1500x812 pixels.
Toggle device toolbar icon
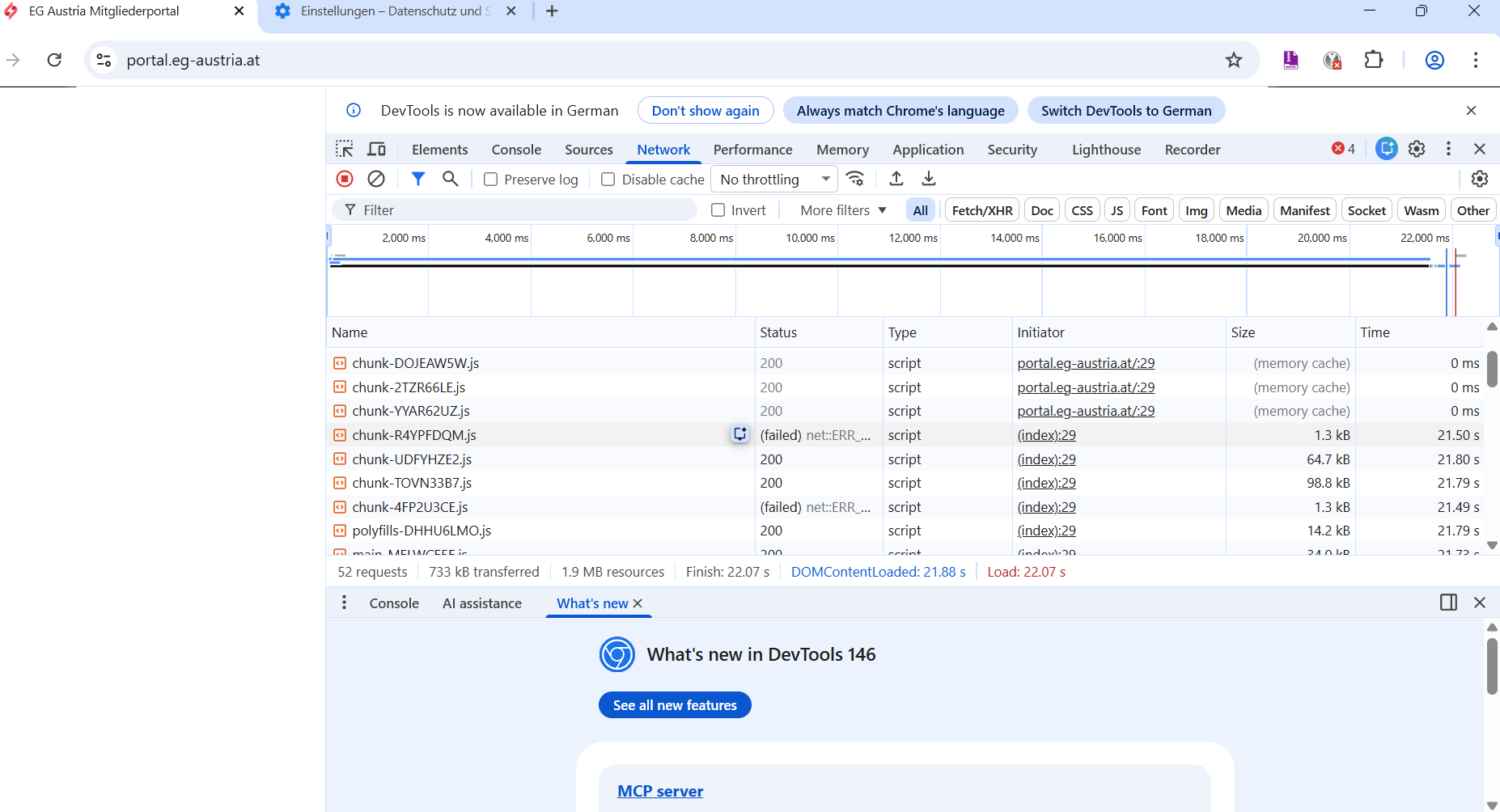pos(377,149)
